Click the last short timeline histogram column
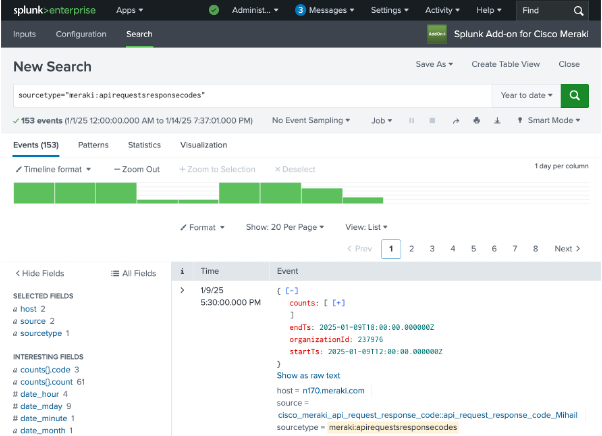 pos(363,200)
